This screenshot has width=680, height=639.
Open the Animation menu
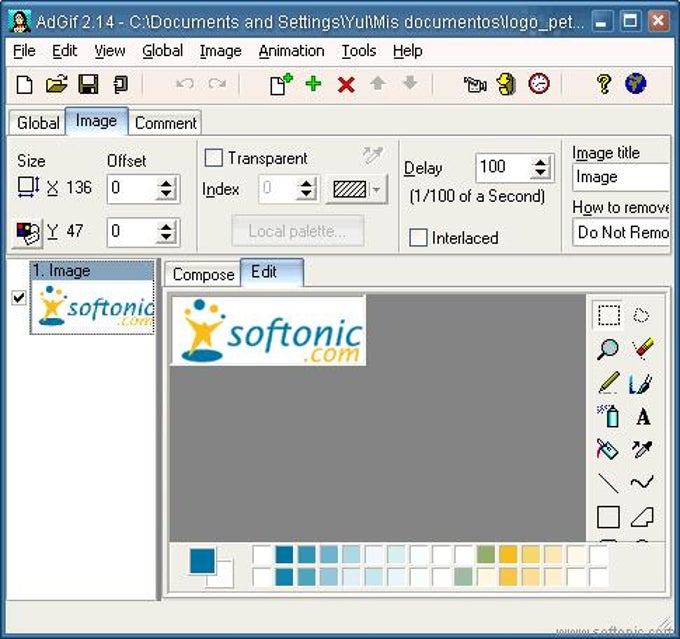tap(291, 51)
